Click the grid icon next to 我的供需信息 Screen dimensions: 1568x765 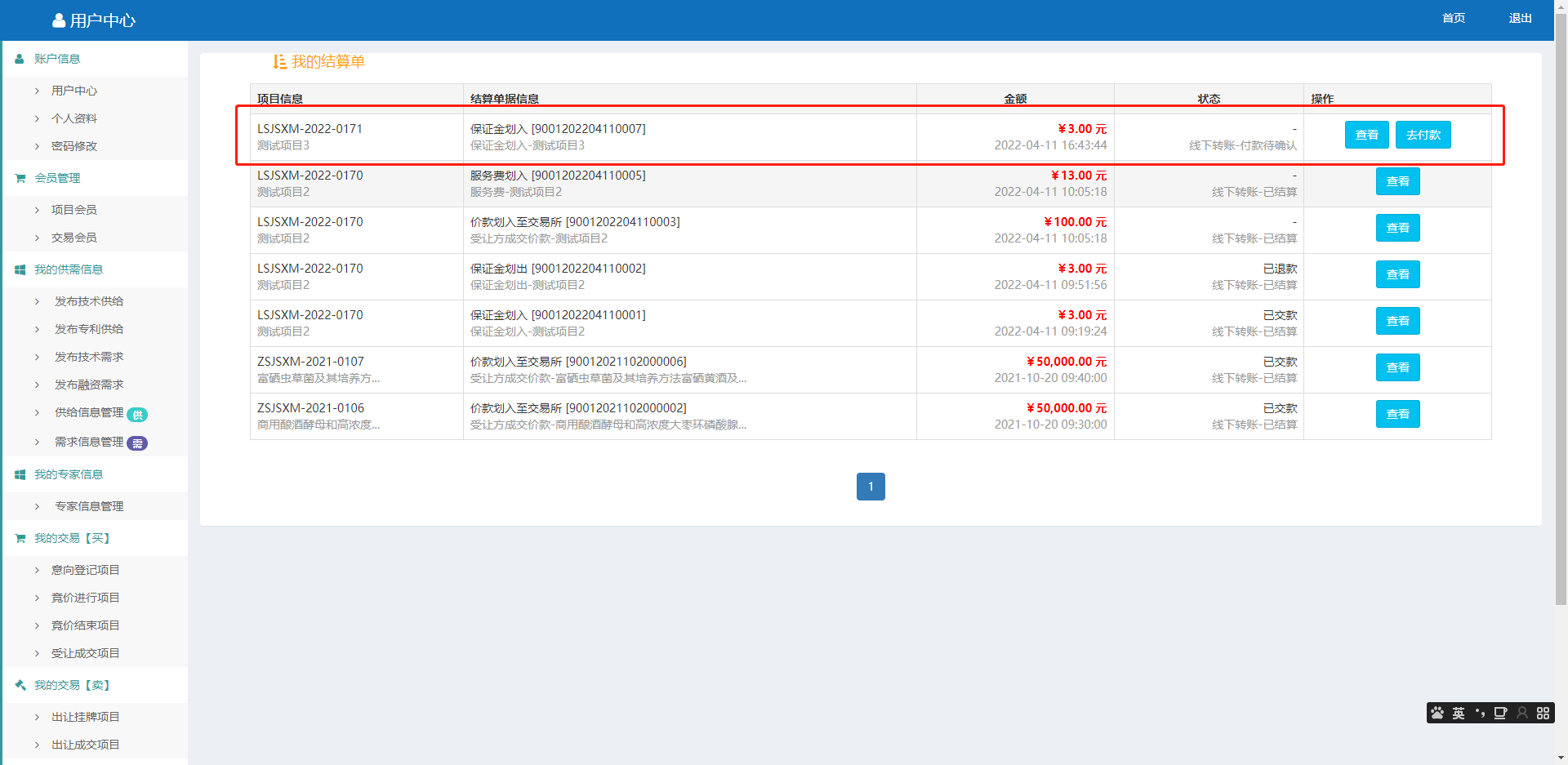(20, 269)
